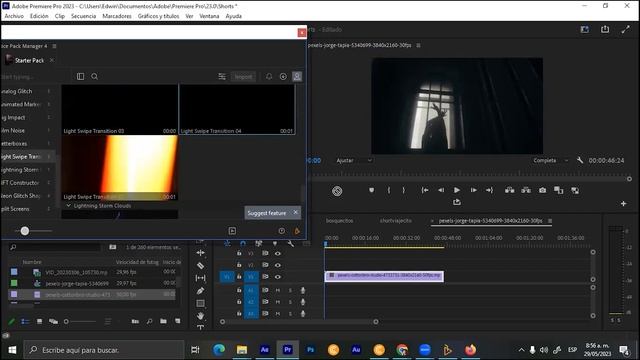Screen dimensions: 640x360
Task: Toggle sync lock on track A3
Action: click(265, 313)
